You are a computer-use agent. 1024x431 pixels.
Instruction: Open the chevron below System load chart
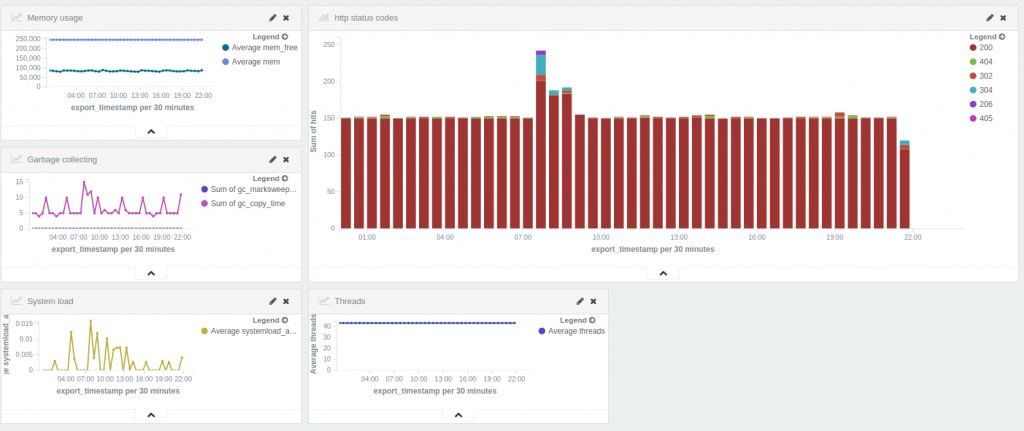tap(150, 414)
